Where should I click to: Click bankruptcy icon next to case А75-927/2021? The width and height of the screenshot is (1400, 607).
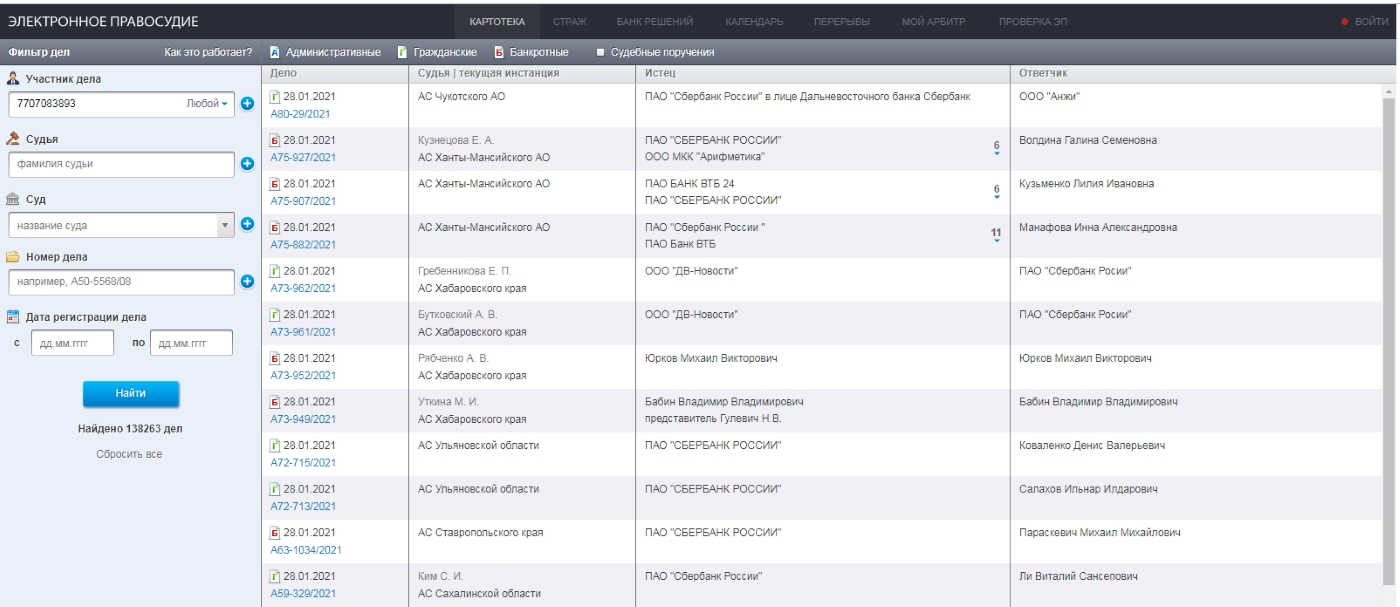(x=276, y=139)
